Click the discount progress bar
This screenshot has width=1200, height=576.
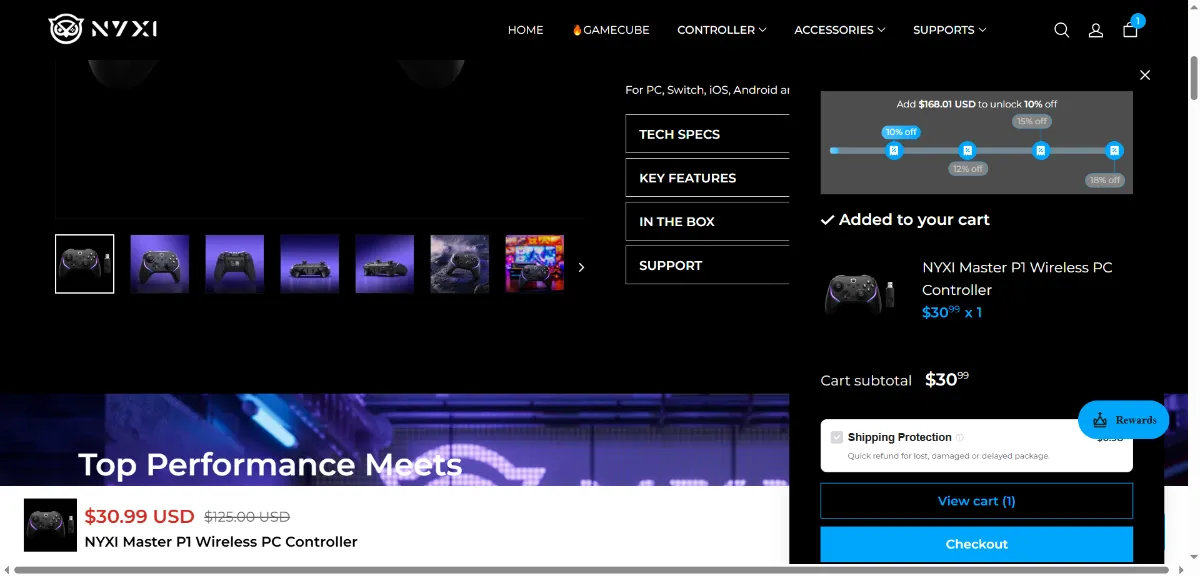tap(977, 150)
